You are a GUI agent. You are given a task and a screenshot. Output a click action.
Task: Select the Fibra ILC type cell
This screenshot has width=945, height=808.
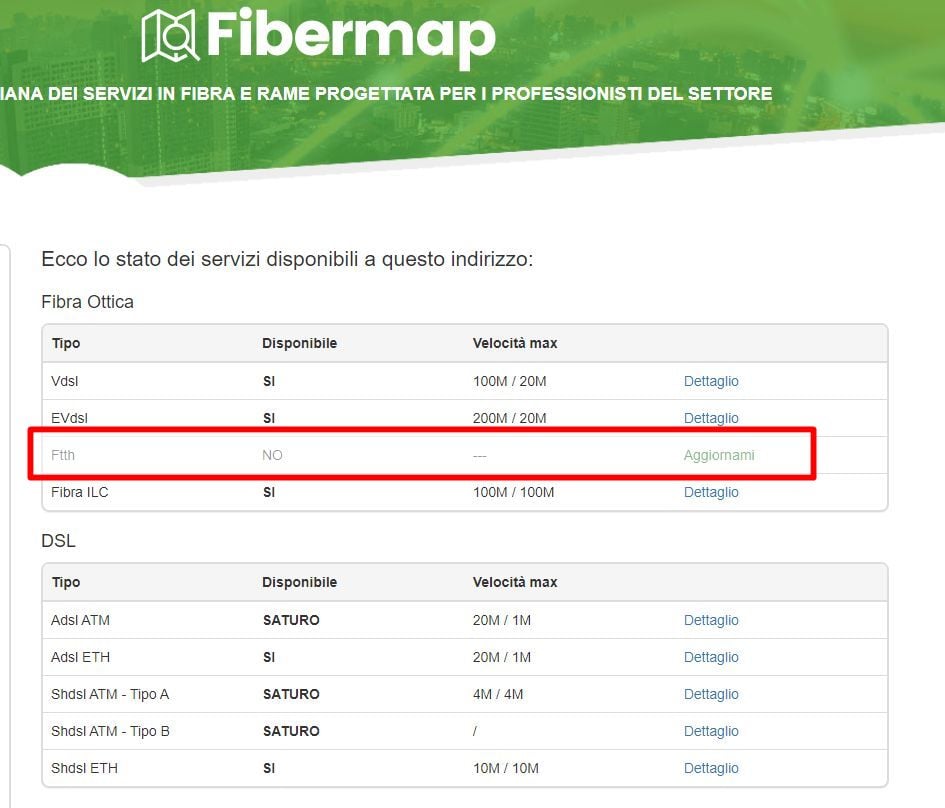(x=80, y=492)
